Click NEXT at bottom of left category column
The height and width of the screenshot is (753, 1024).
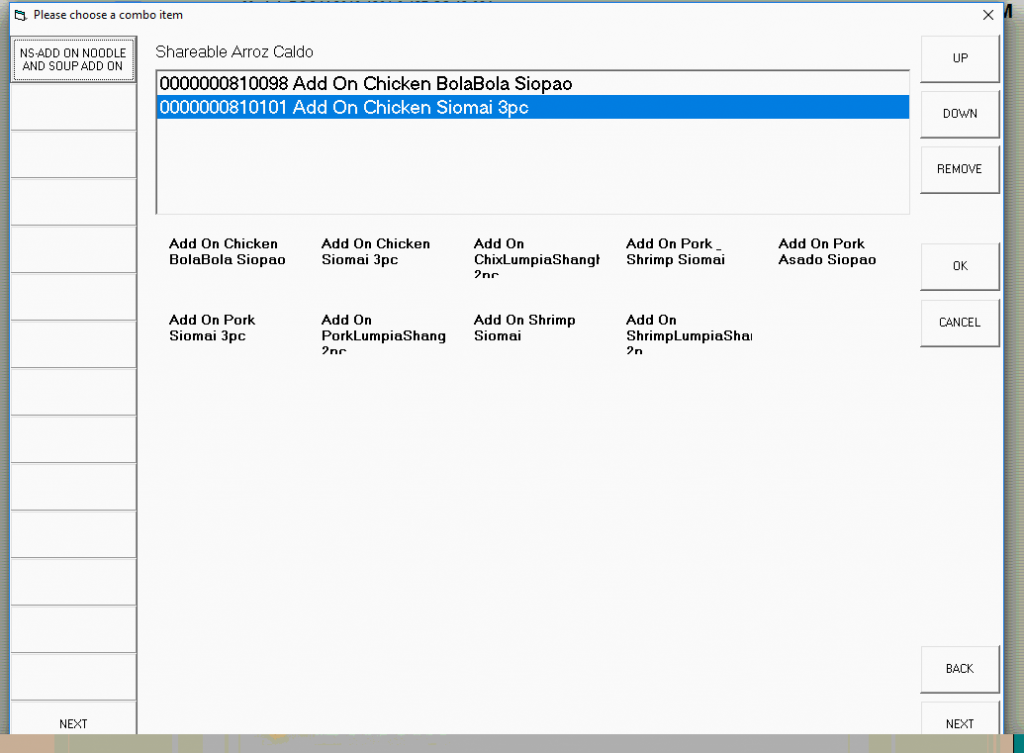pyautogui.click(x=73, y=724)
